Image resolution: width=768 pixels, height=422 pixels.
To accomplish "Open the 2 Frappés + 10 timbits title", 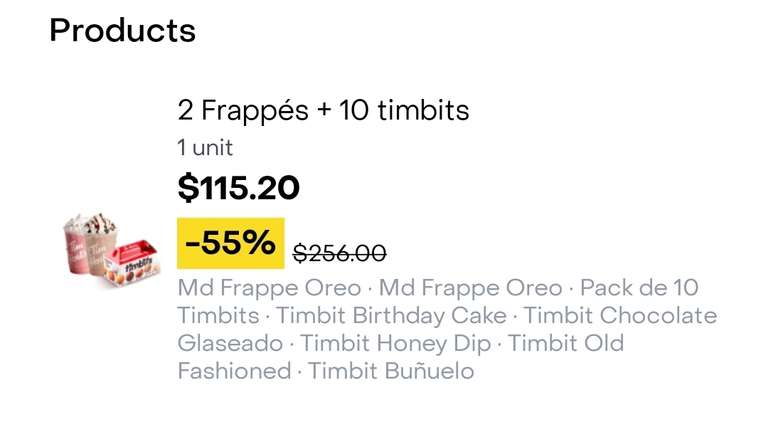I will (x=323, y=110).
